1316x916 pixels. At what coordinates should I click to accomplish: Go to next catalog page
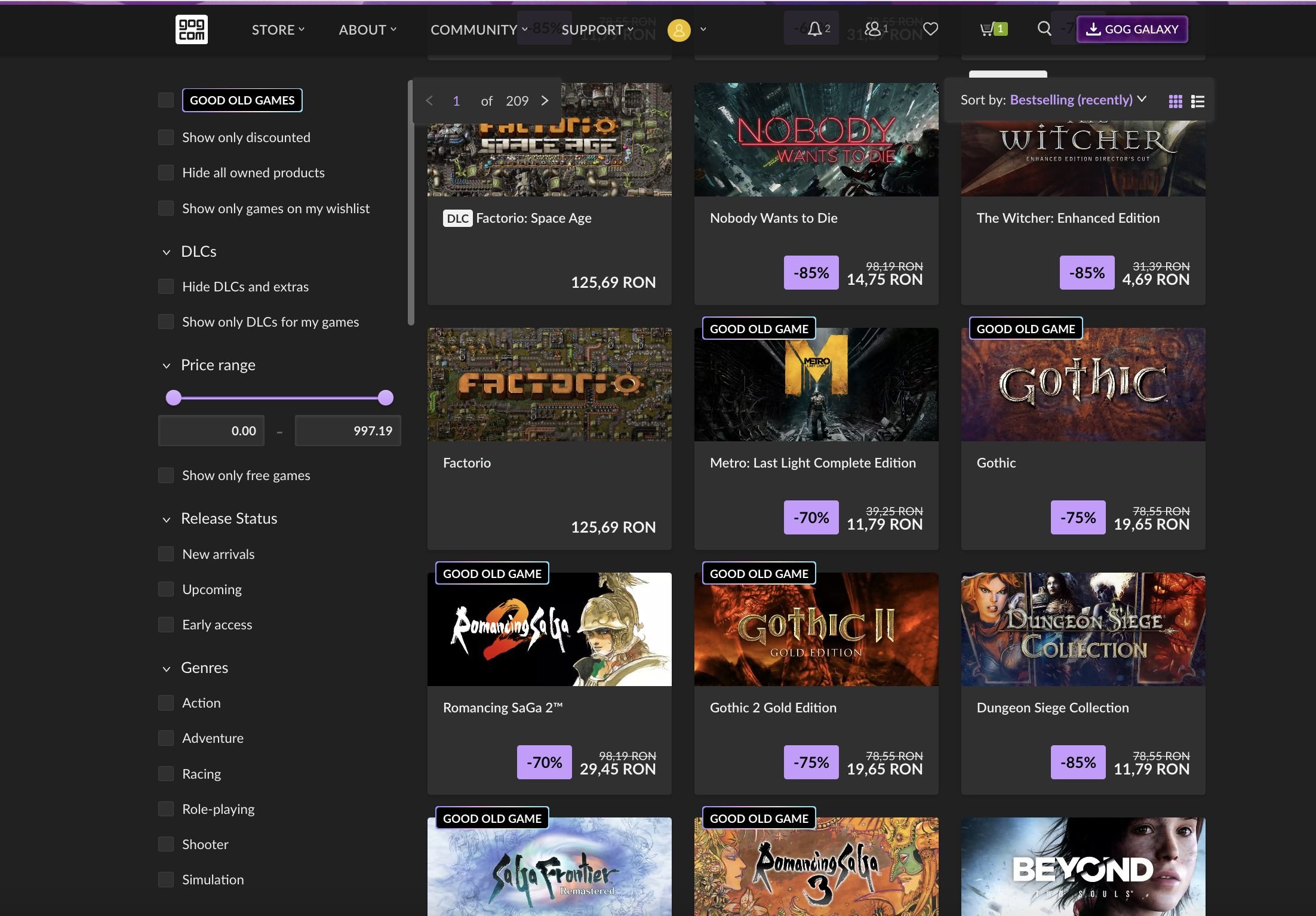point(545,101)
